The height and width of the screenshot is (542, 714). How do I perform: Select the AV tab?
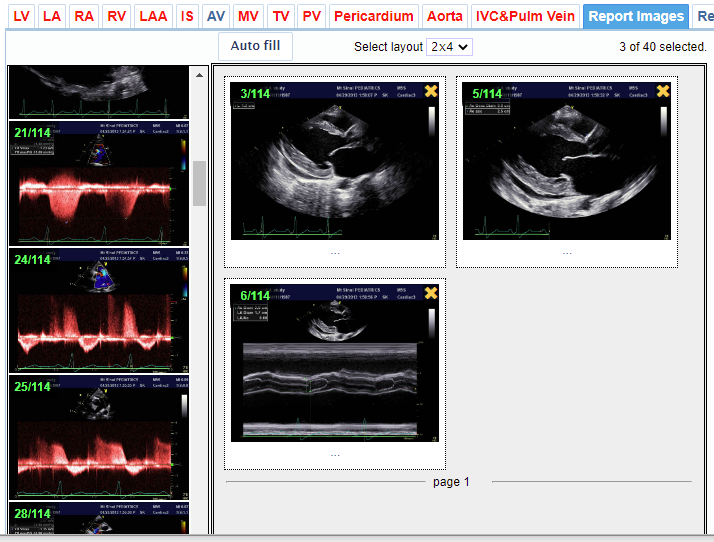[216, 16]
